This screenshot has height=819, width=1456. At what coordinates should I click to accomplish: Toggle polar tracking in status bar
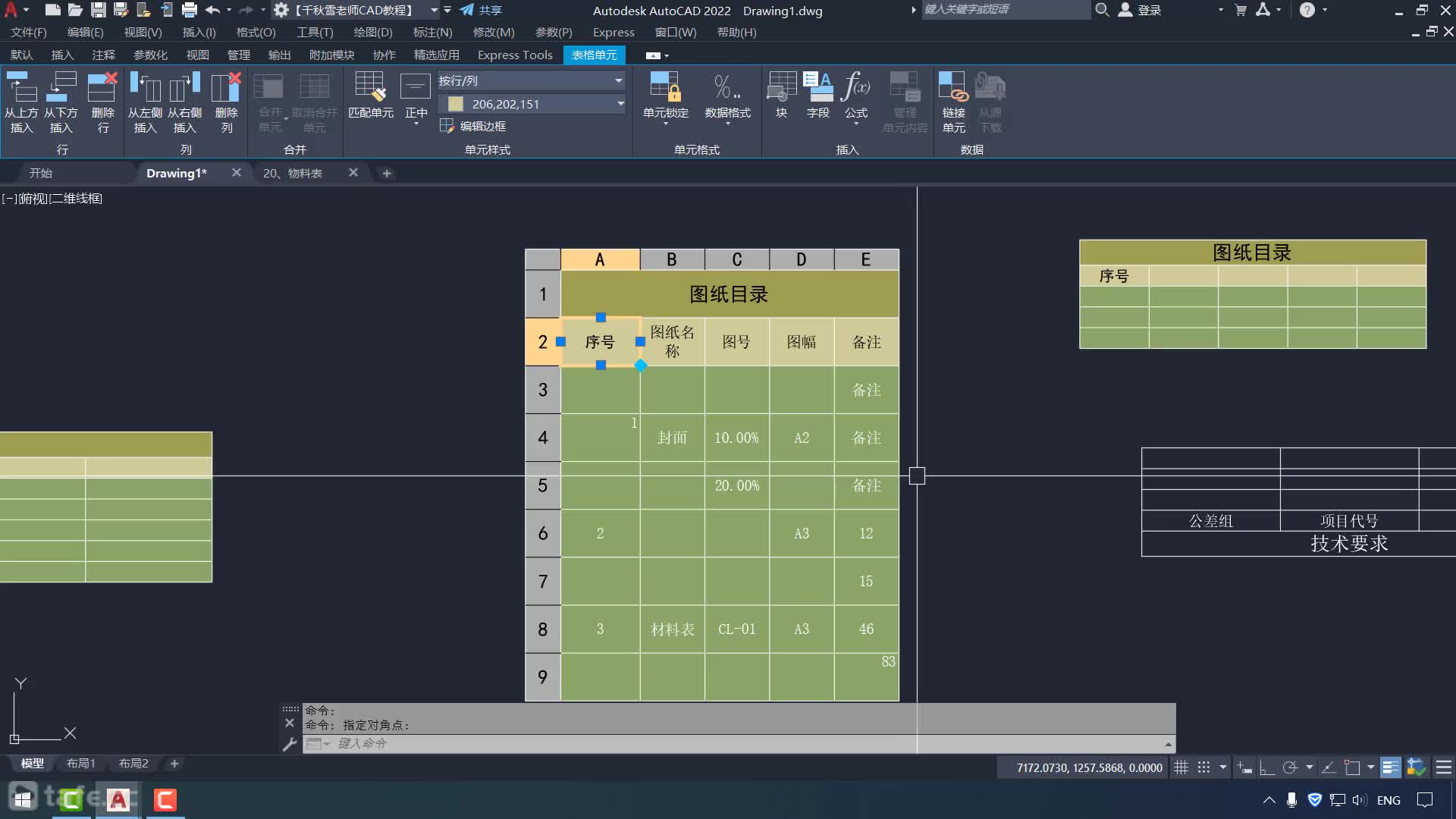[x=1290, y=767]
